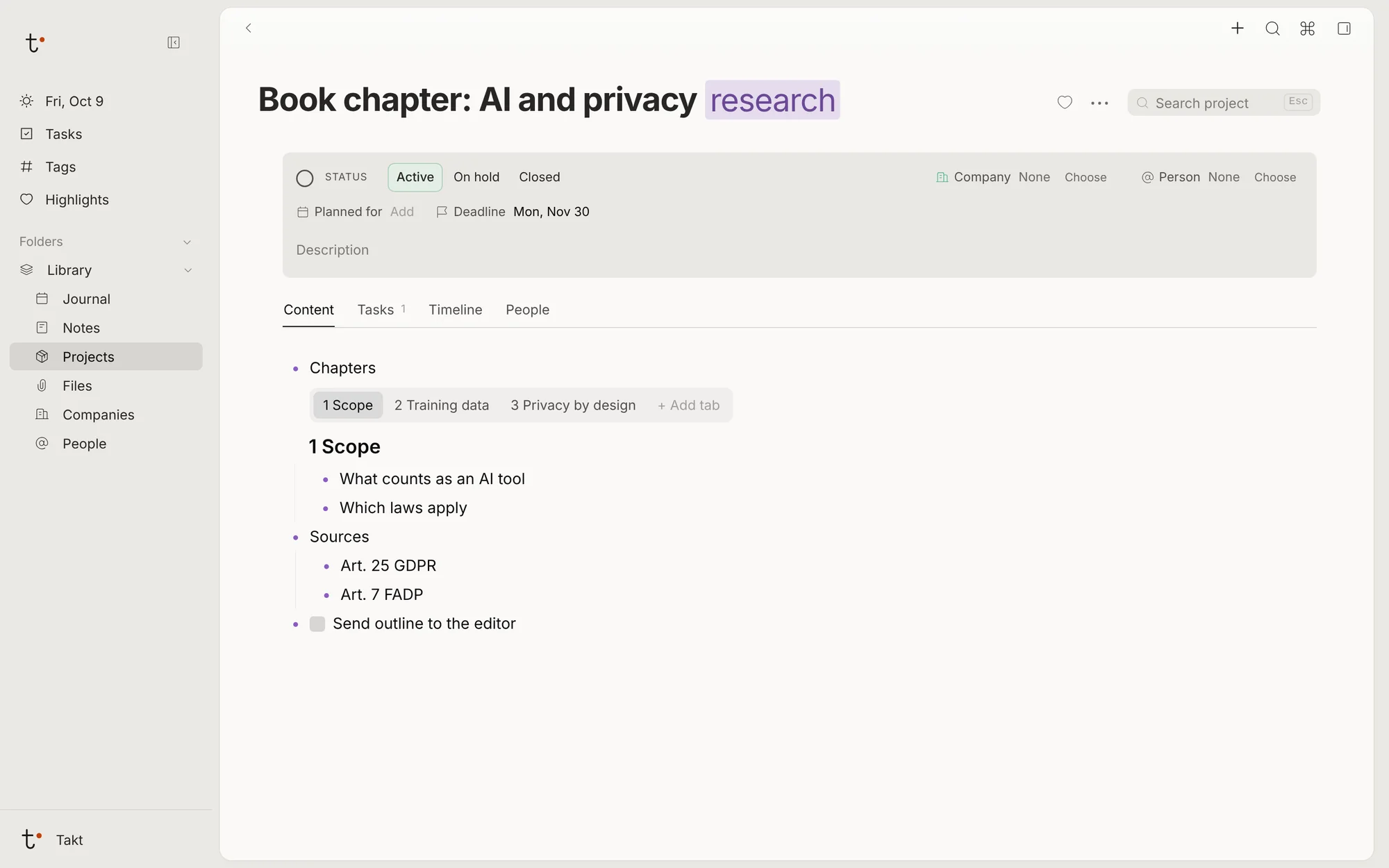Open the three-dot project options menu
This screenshot has height=868, width=1389.
tap(1099, 103)
